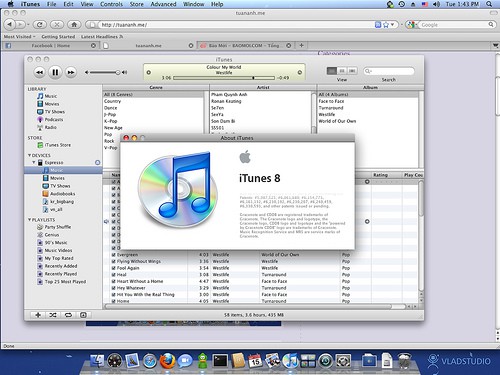The height and width of the screenshot is (375, 500).
Task: Select Turnaround in the Album column
Action: point(368,108)
